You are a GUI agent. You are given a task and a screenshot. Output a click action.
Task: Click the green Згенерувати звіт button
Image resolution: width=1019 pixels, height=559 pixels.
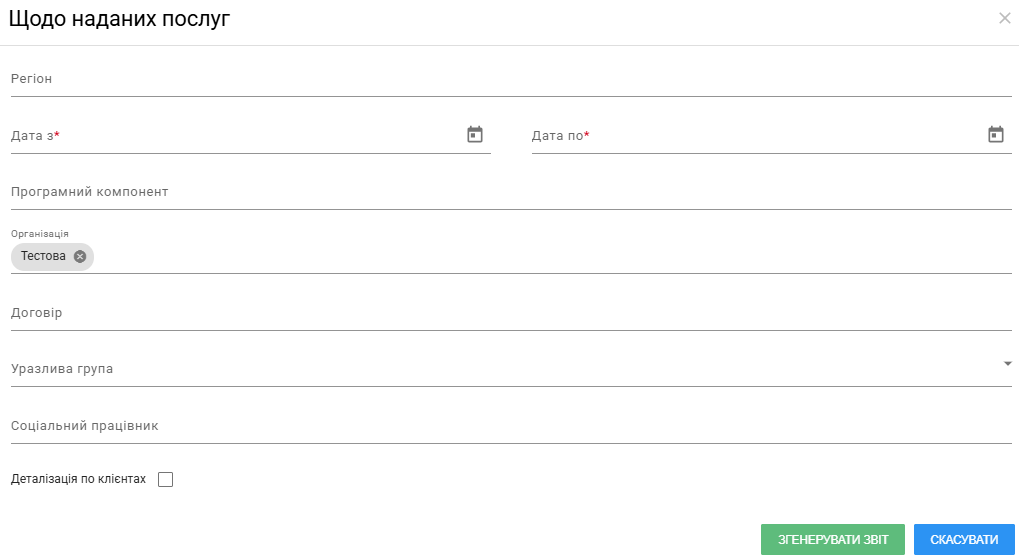pyautogui.click(x=832, y=540)
